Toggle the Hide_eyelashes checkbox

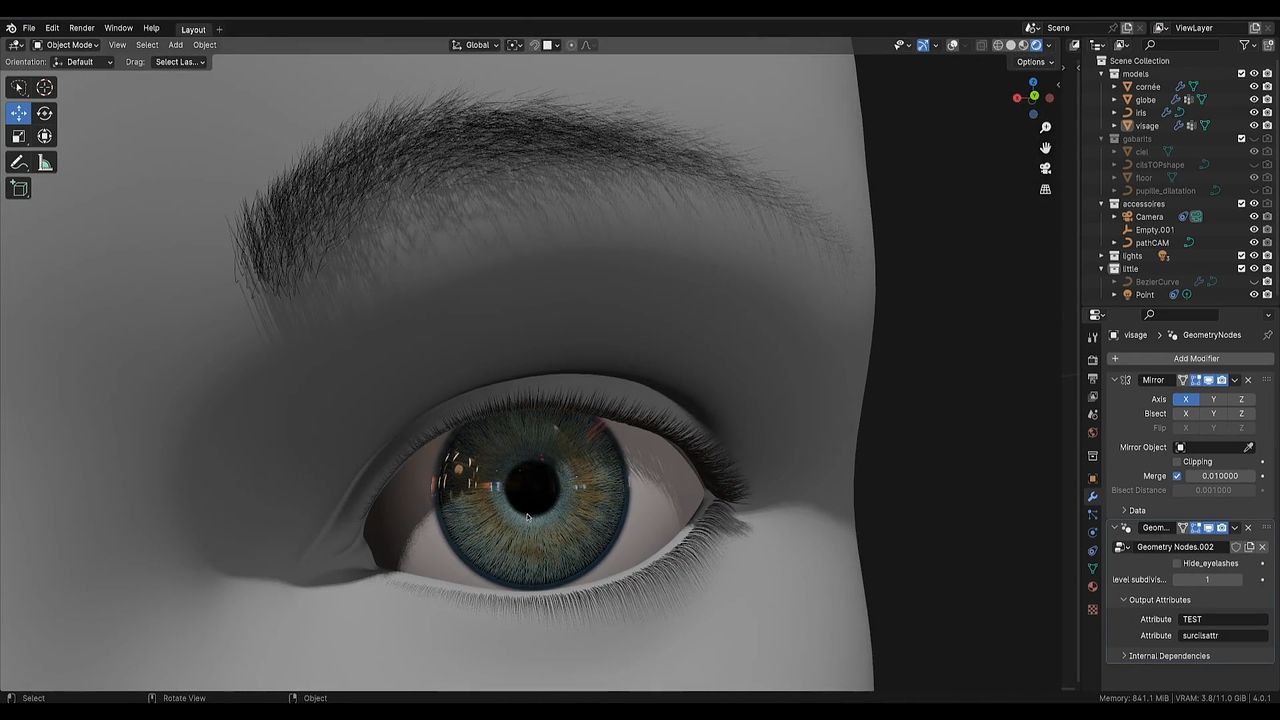(1176, 563)
